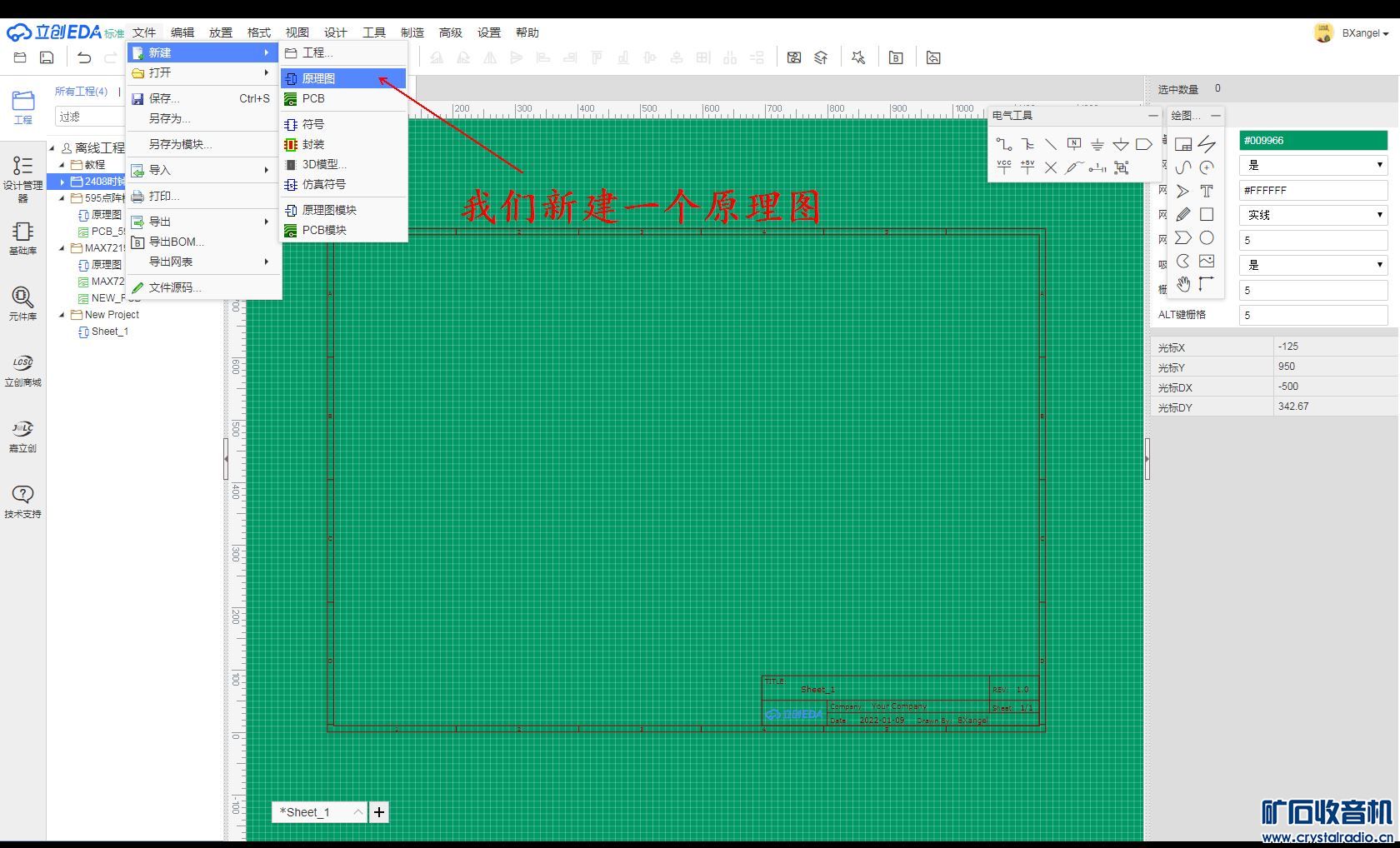Image resolution: width=1400 pixels, height=848 pixels.
Task: Select PCB in the 新建 submenu
Action: point(343,98)
